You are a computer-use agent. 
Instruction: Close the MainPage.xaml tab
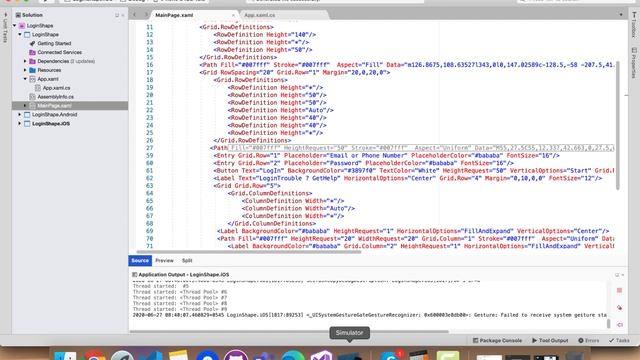233,15
